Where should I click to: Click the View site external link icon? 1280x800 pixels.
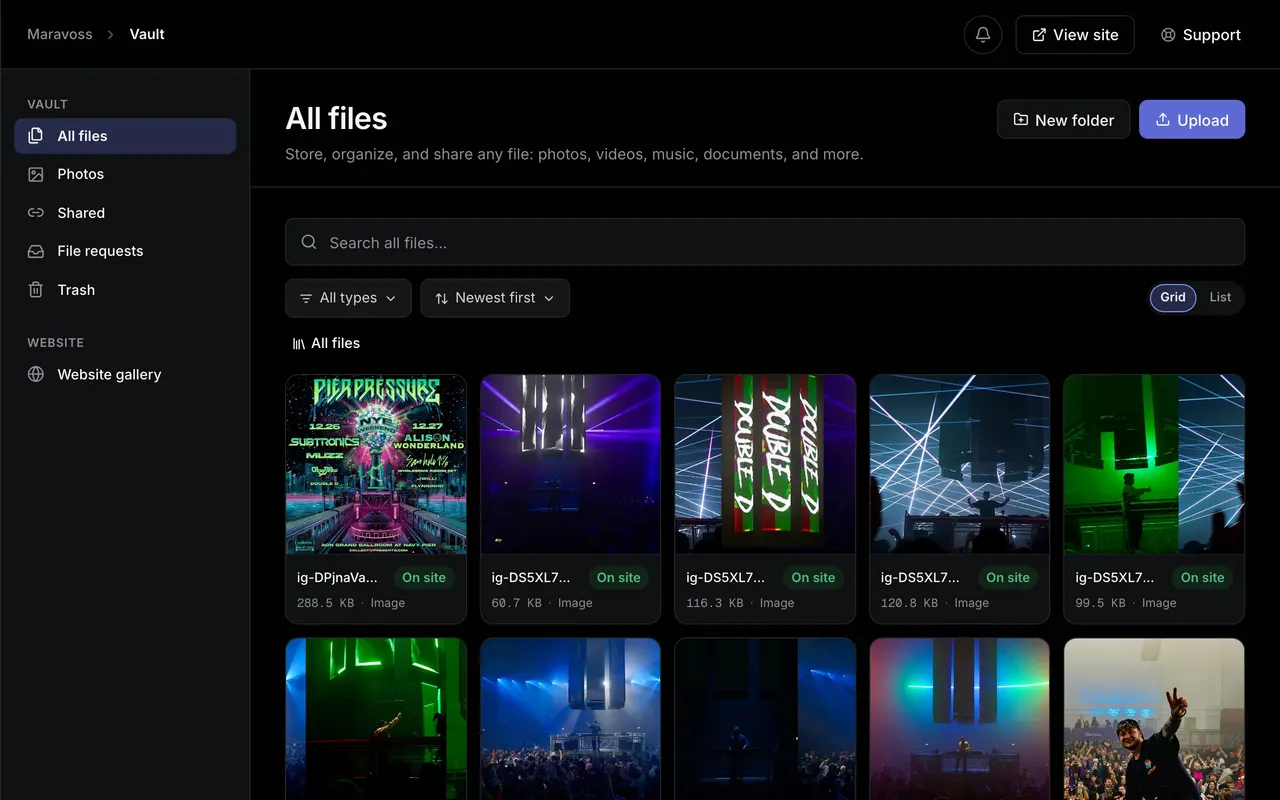pos(1039,35)
